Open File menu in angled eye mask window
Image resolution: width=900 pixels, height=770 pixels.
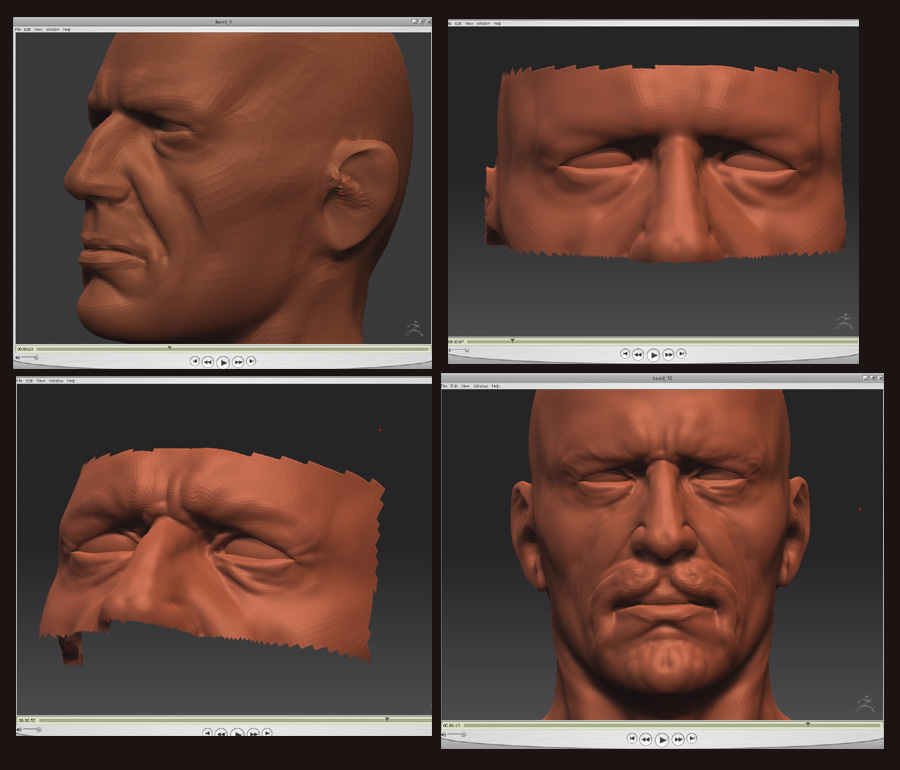20,380
